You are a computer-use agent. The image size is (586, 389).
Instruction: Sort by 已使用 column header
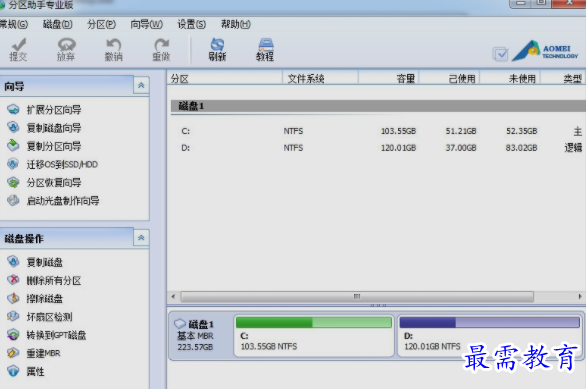[x=450, y=78]
